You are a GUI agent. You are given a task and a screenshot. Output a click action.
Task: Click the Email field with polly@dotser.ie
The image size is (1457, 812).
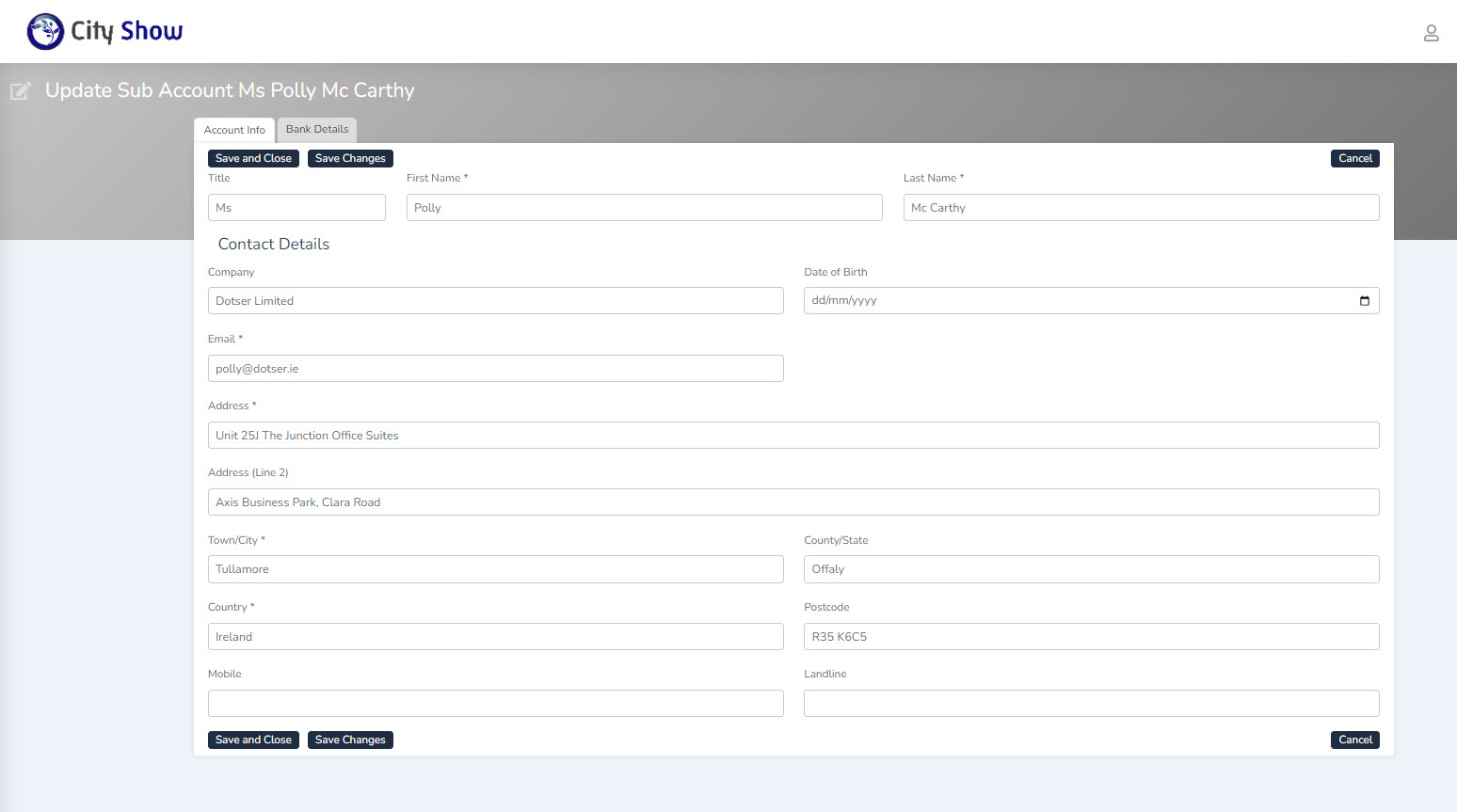coord(495,369)
